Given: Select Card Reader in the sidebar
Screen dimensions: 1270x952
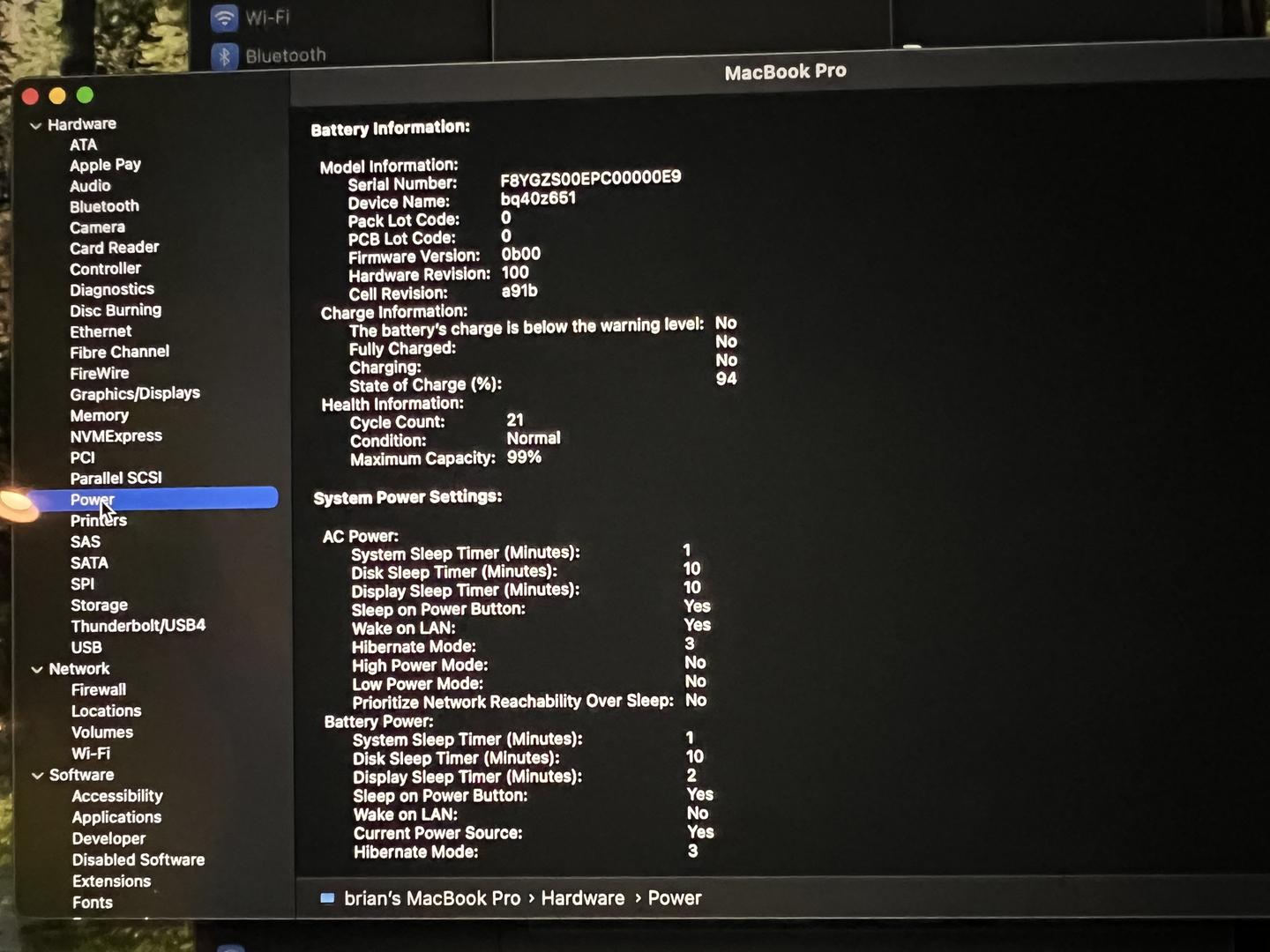Looking at the screenshot, I should tap(115, 248).
